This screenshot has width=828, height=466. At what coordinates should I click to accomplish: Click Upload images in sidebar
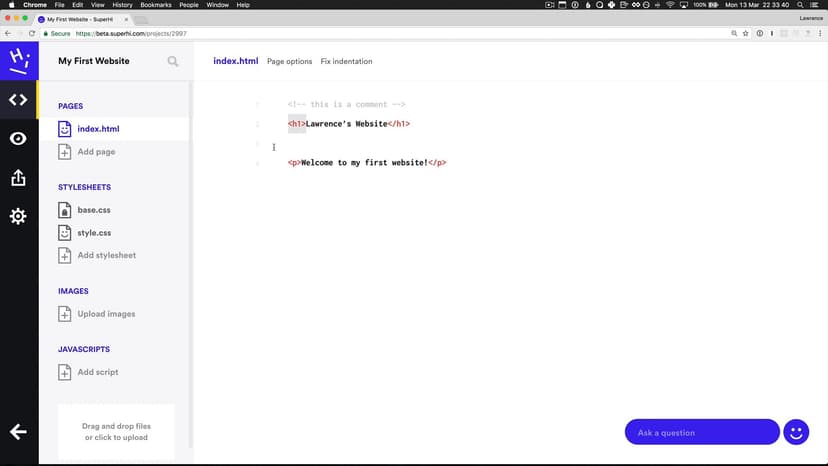[106, 314]
